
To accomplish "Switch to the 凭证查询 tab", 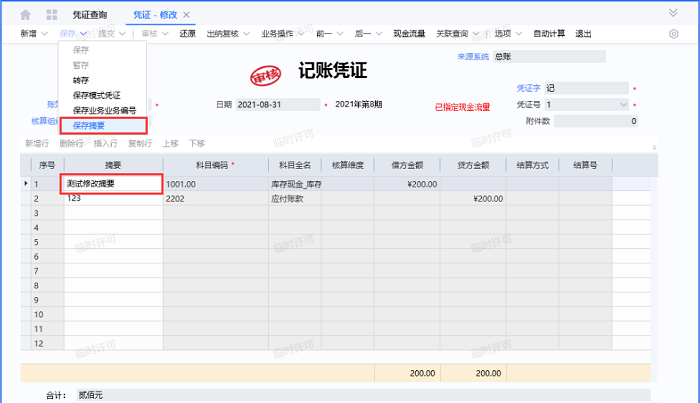I will click(x=89, y=15).
